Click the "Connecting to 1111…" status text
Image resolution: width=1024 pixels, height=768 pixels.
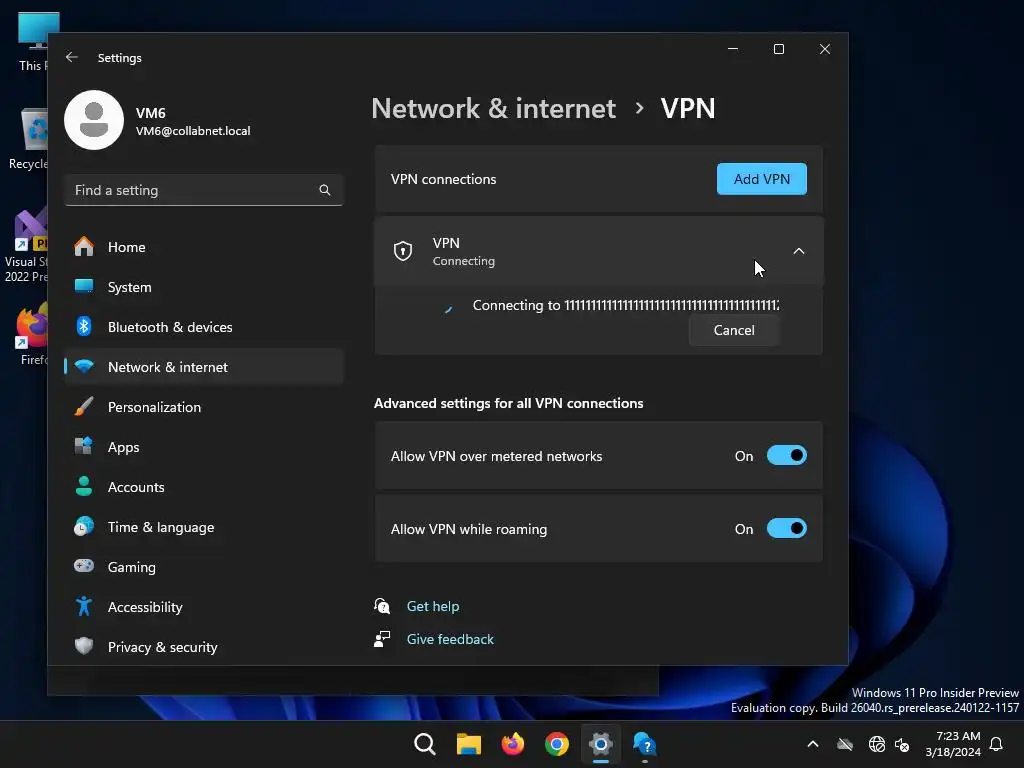pyautogui.click(x=626, y=306)
